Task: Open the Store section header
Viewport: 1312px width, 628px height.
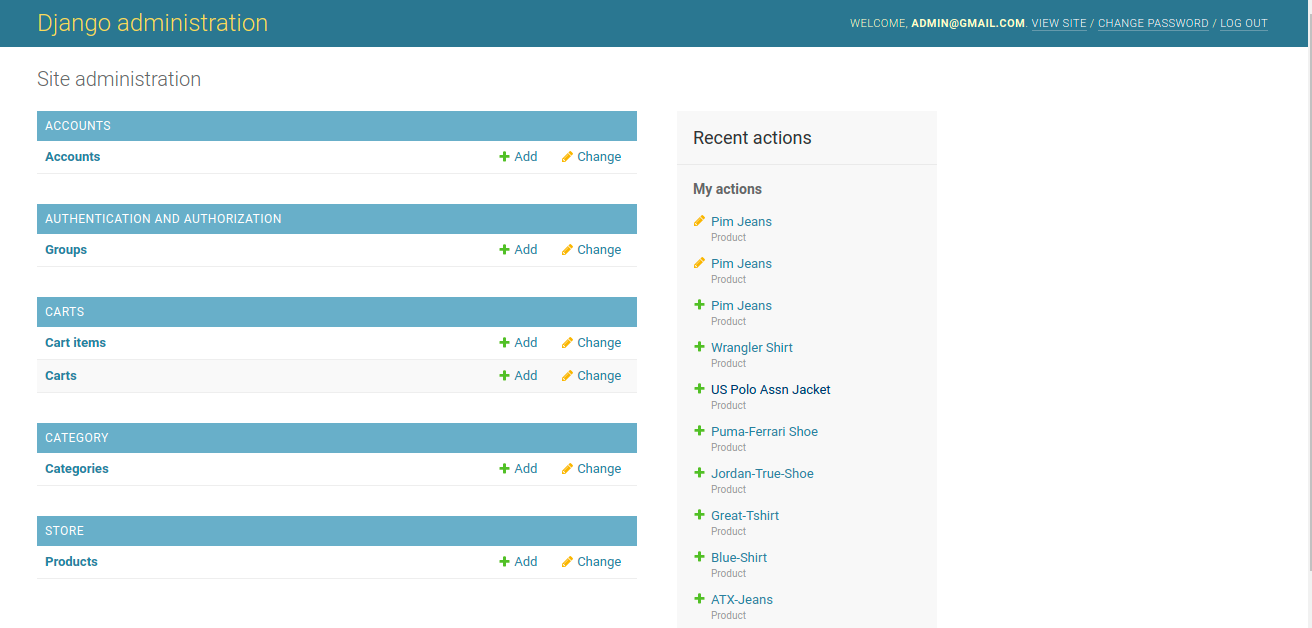Action: (x=65, y=531)
